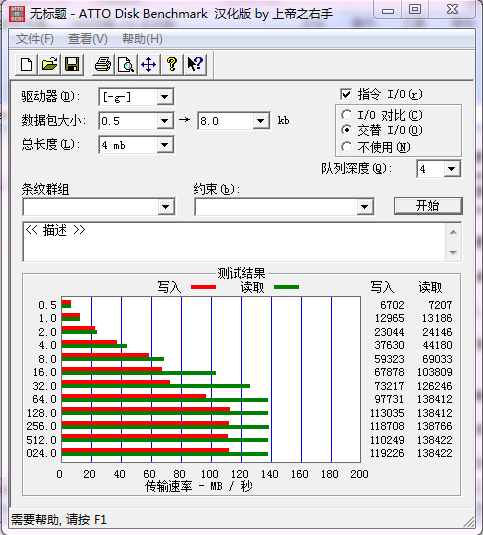
Task: Maximize the ATTO Disk Benchmark window
Action: pos(415,10)
